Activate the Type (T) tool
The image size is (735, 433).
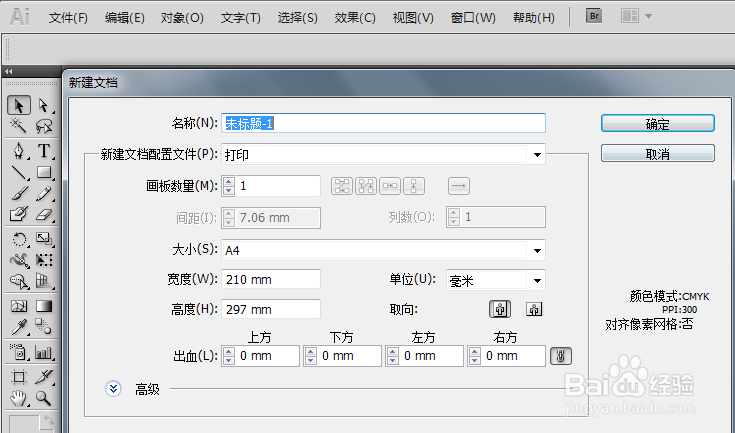(44, 151)
